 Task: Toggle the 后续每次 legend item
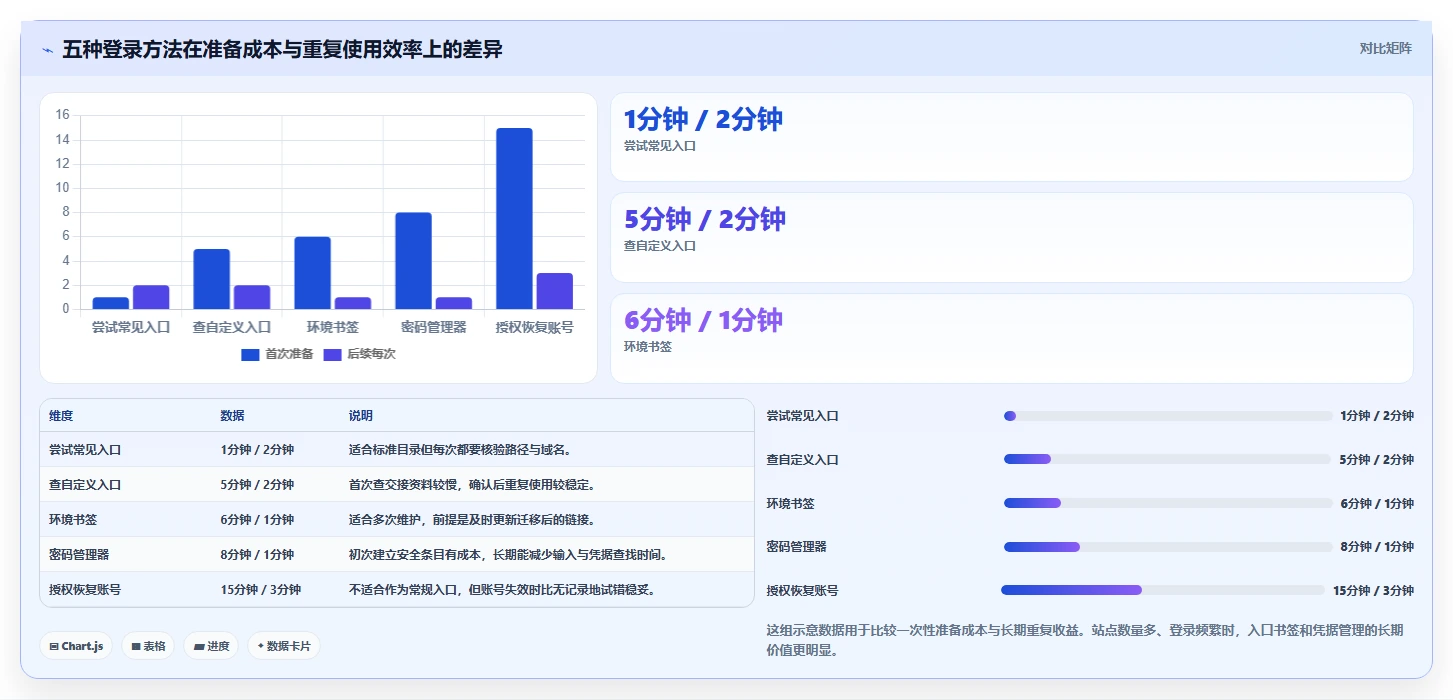point(359,354)
